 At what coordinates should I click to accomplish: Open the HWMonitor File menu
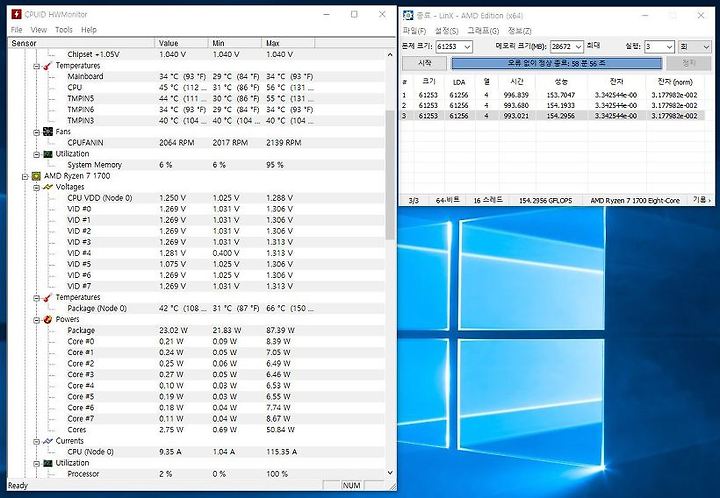[x=17, y=30]
